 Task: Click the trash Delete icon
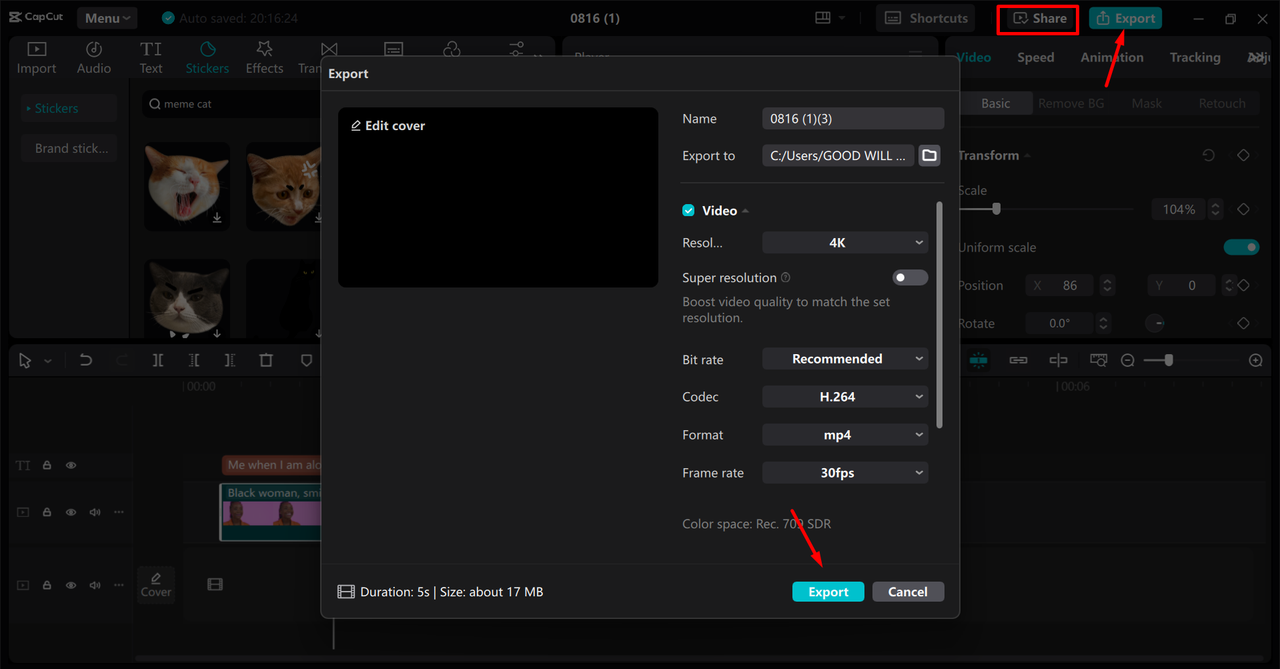266,360
